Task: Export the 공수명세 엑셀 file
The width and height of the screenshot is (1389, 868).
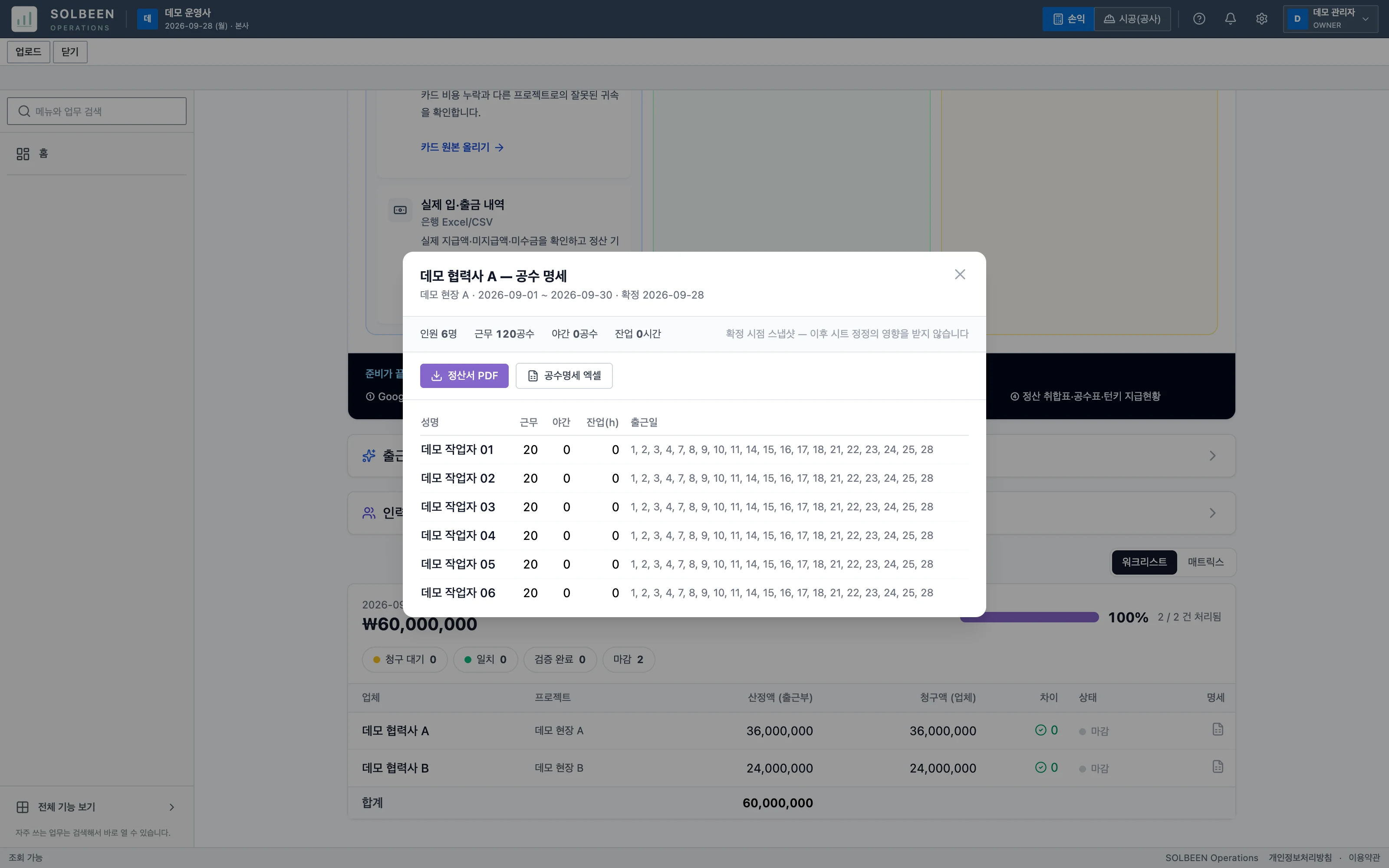Action: point(564,375)
